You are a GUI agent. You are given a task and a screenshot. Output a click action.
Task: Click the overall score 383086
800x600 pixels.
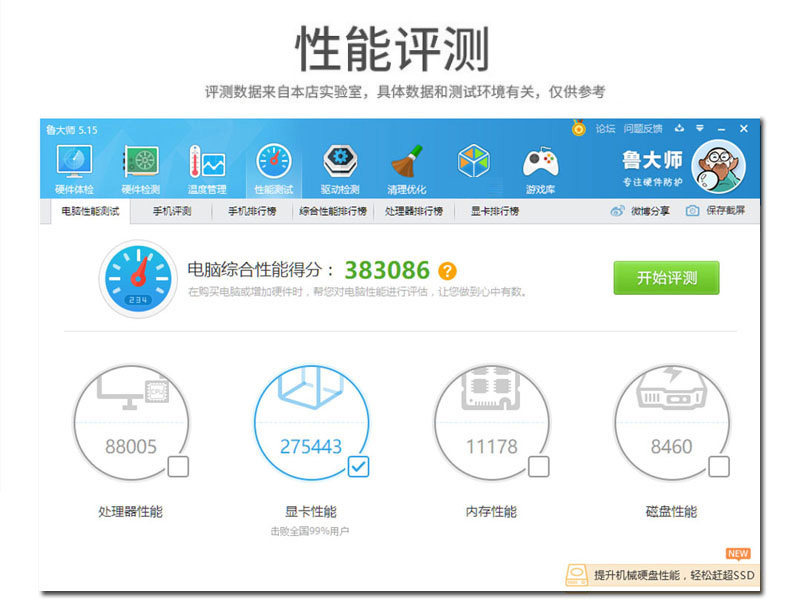[x=387, y=270]
